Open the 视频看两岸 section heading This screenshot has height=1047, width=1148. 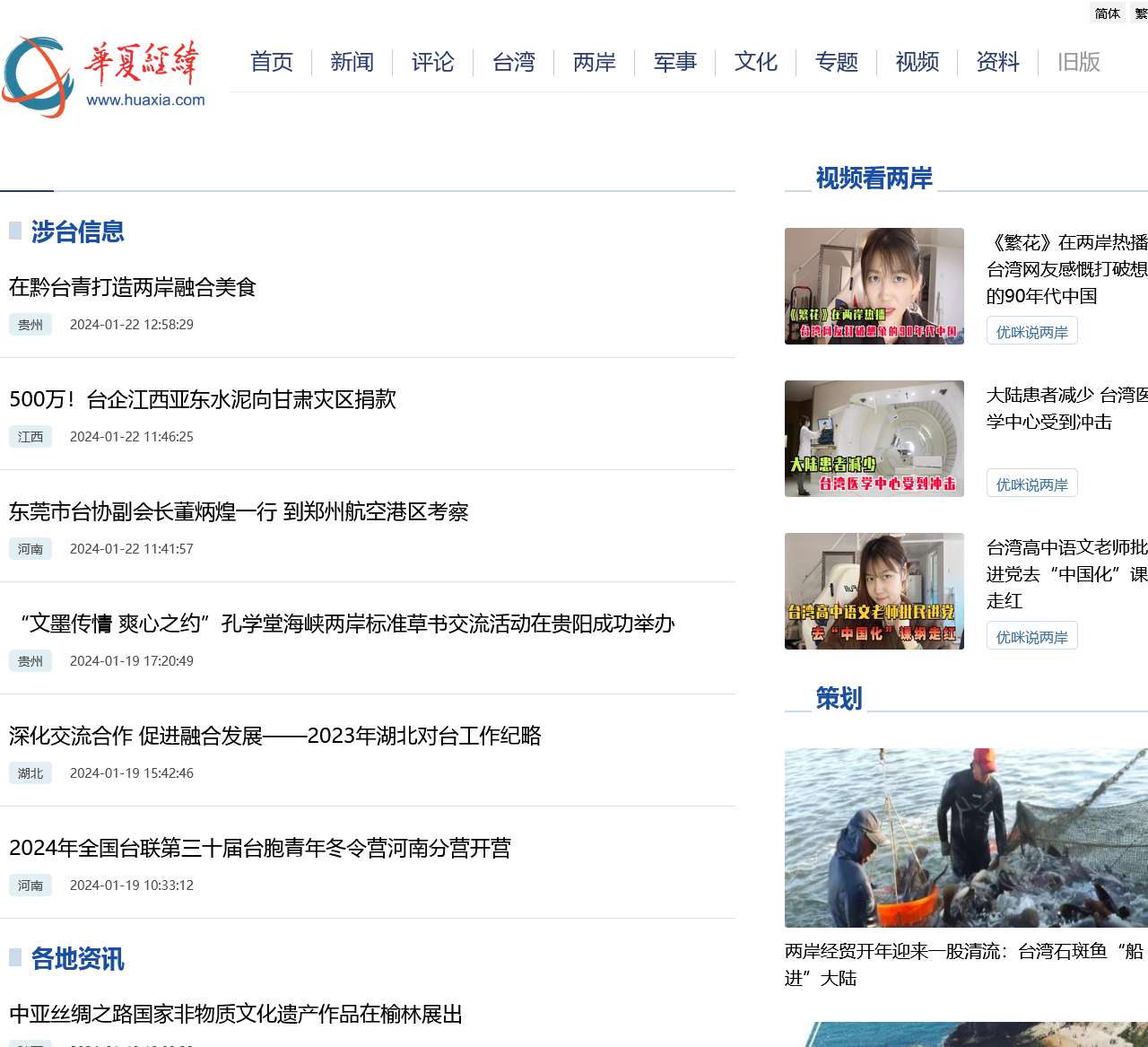[x=874, y=178]
